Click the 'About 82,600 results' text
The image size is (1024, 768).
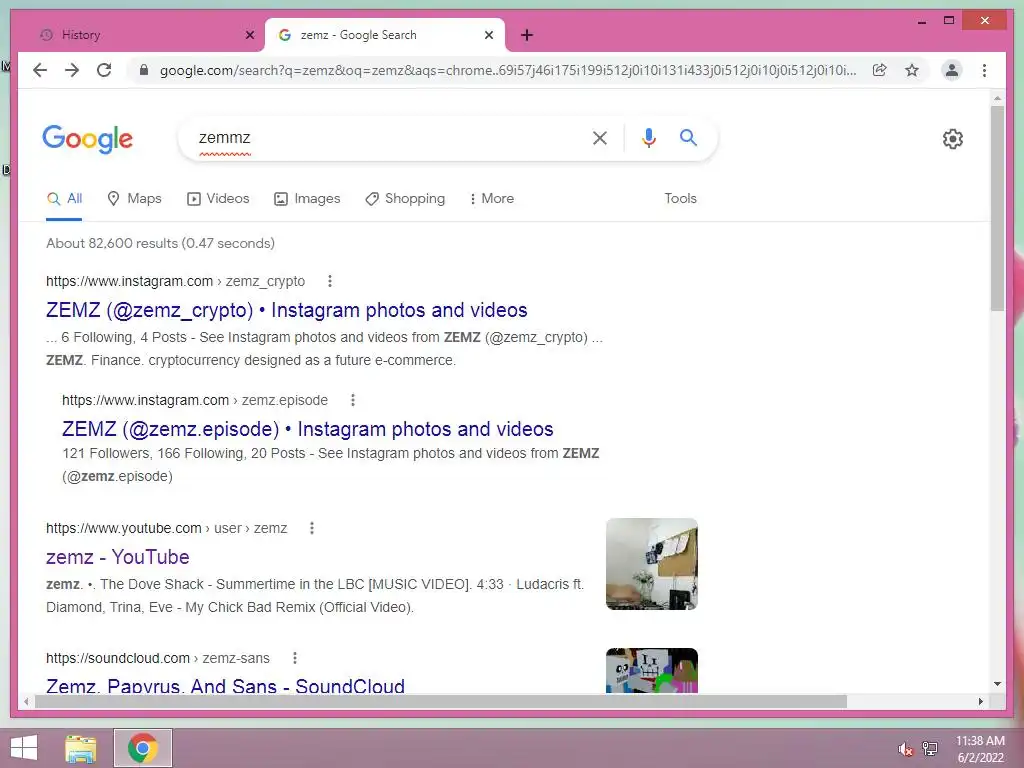[x=160, y=243]
